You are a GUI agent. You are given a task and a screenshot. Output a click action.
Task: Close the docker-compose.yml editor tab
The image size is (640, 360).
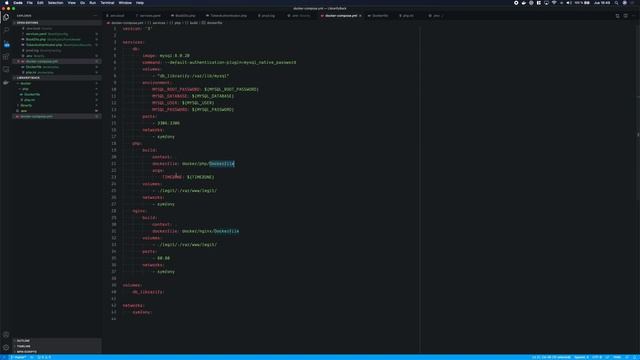point(360,16)
